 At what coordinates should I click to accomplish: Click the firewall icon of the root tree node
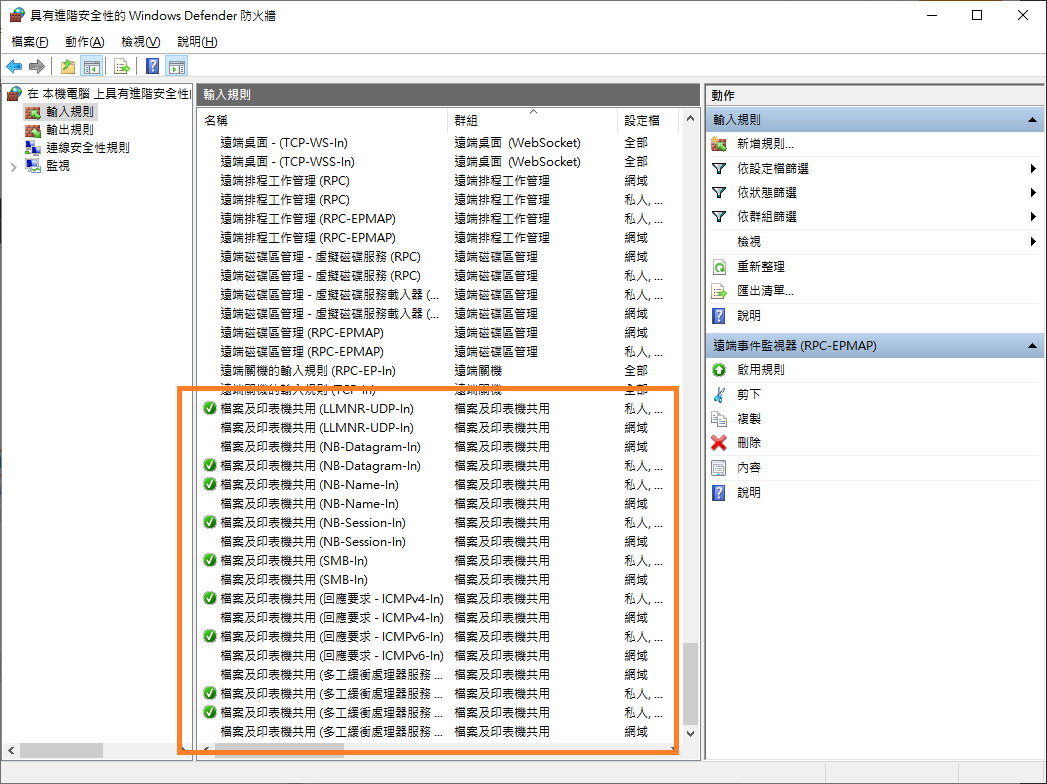click(14, 93)
